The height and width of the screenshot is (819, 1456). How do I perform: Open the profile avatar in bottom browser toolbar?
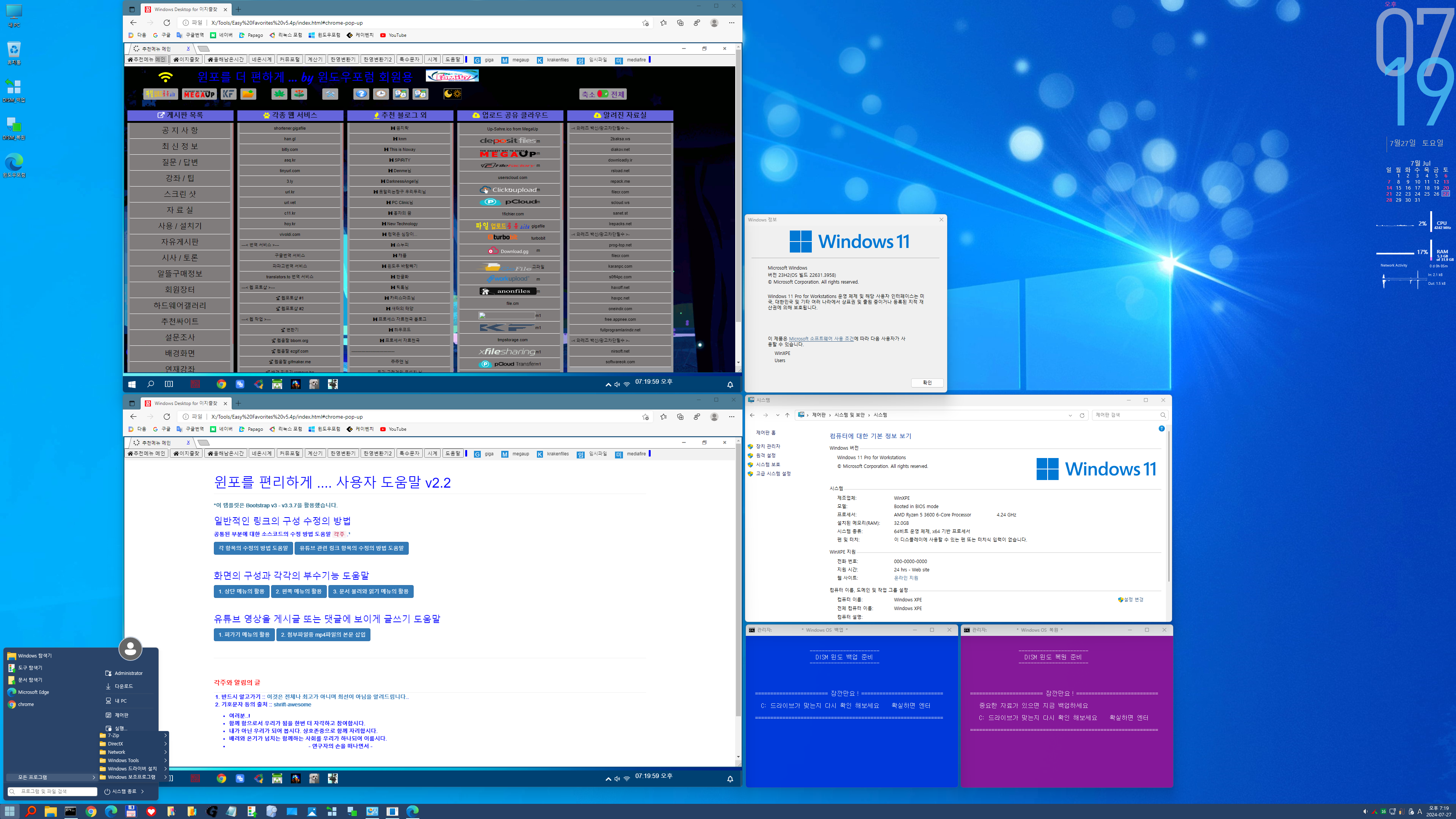(x=714, y=417)
